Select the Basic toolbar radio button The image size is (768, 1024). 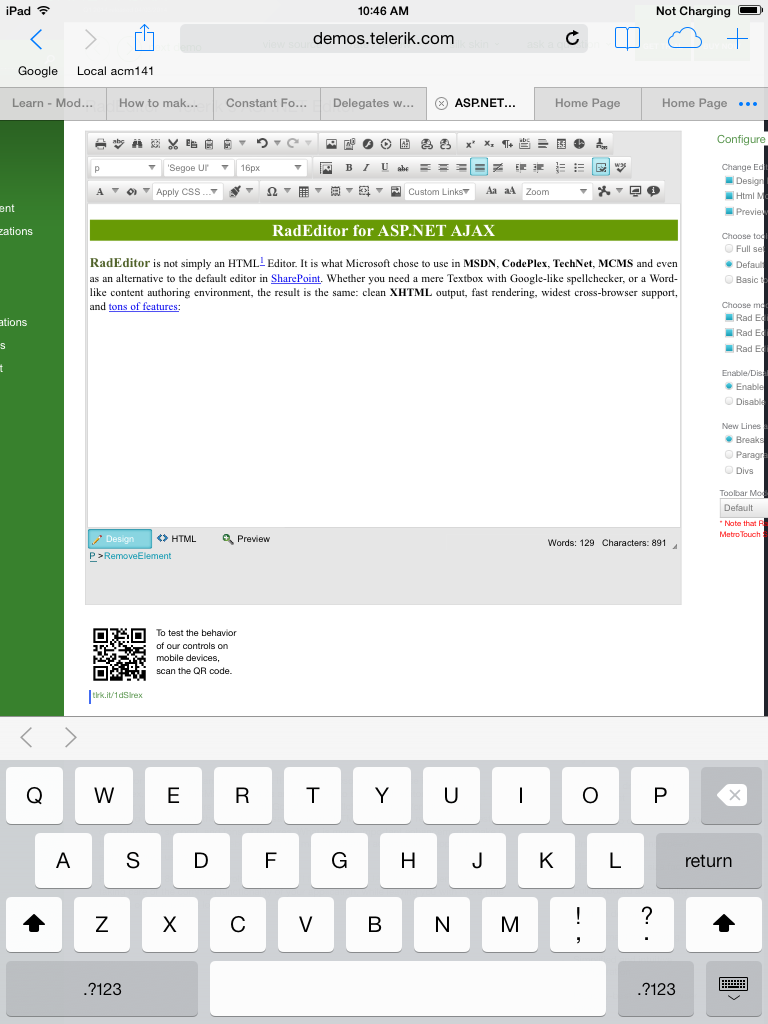(729, 280)
